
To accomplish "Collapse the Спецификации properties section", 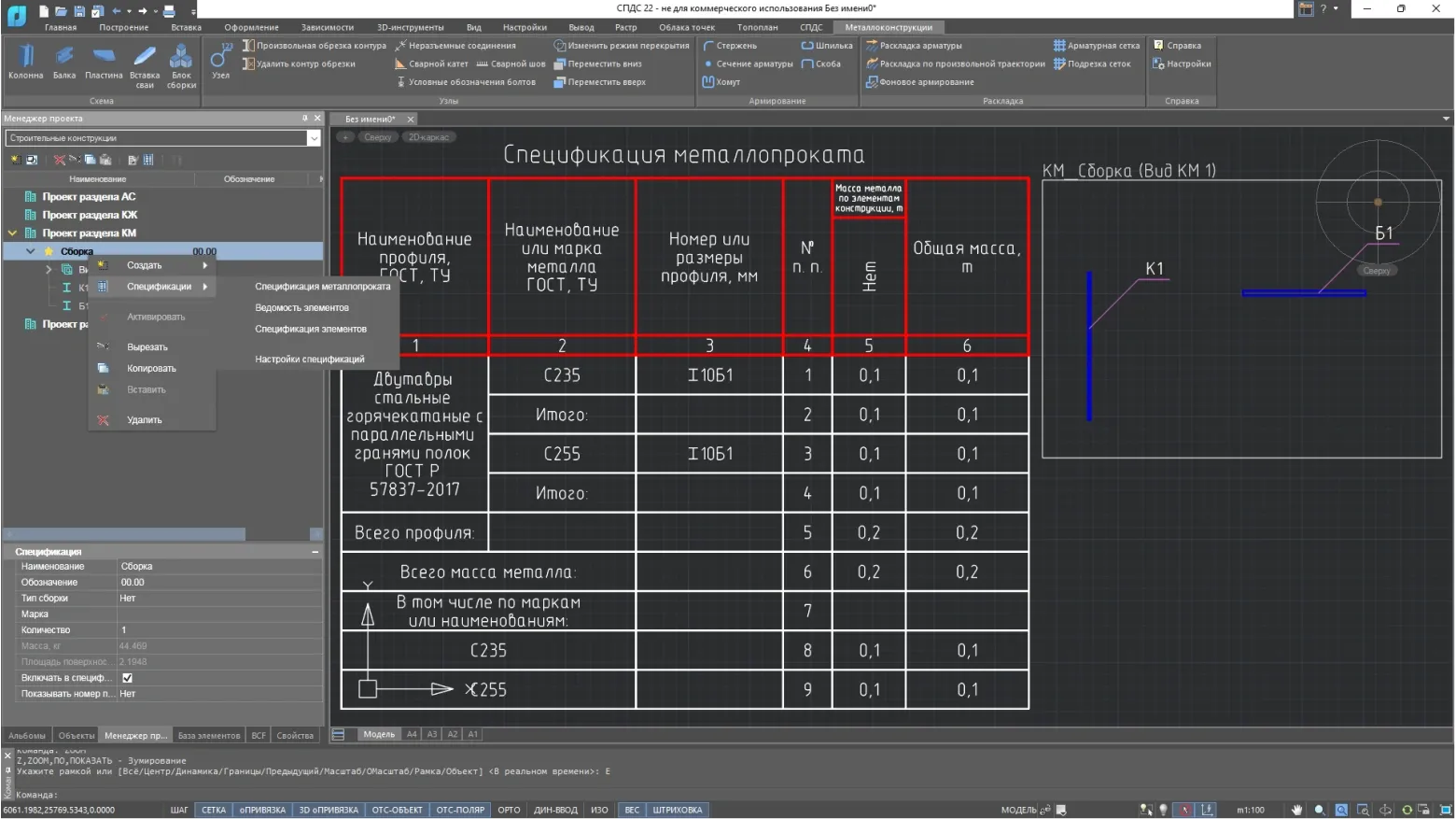I will click(315, 552).
